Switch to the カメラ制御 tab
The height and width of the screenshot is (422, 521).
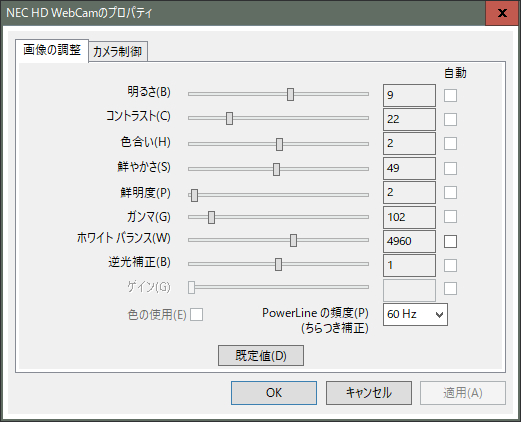[x=118, y=51]
